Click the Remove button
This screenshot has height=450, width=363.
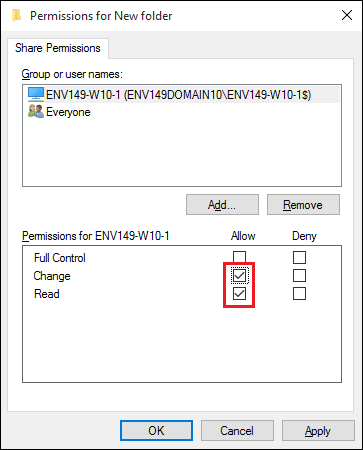tap(303, 205)
